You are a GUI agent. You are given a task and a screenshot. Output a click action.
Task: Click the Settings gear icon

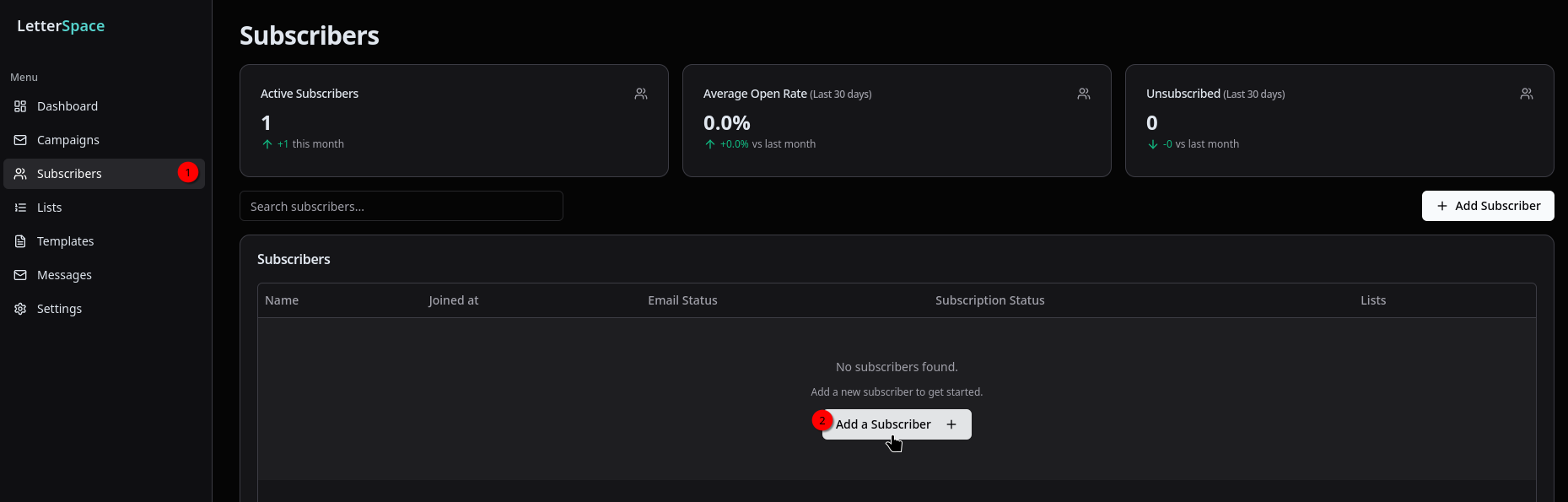(20, 309)
